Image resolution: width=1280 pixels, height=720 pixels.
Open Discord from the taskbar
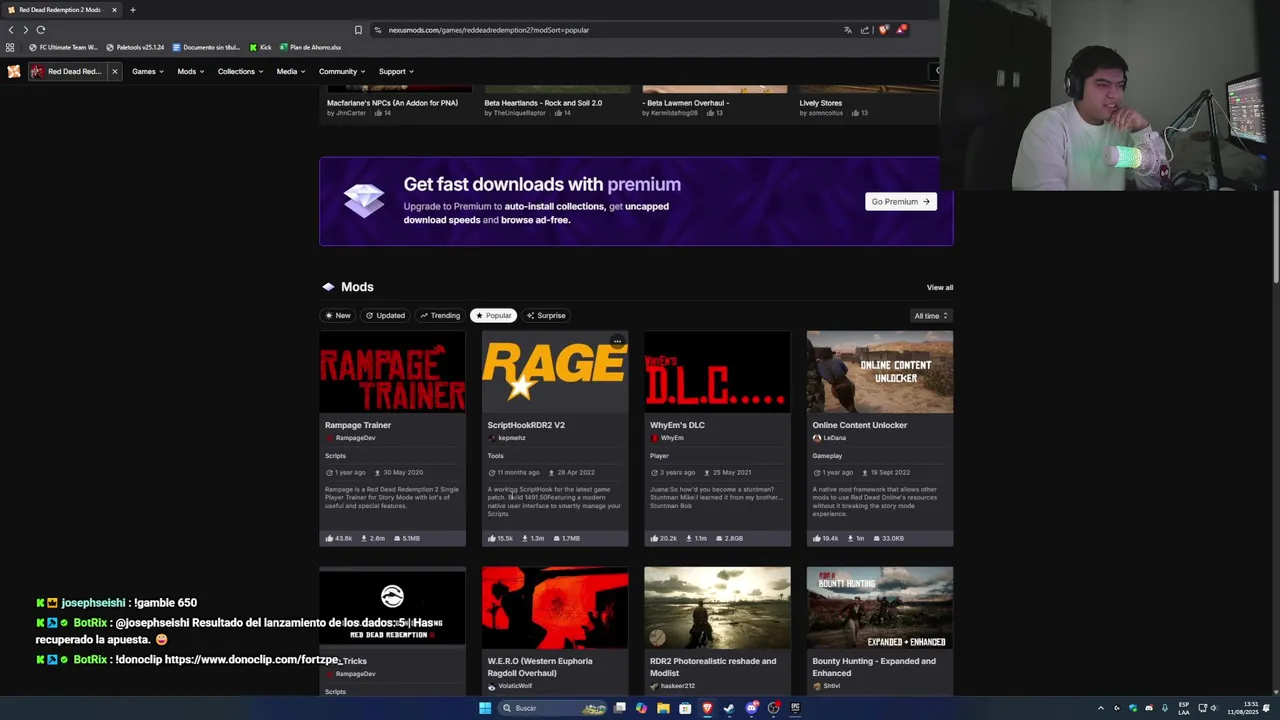click(x=751, y=708)
